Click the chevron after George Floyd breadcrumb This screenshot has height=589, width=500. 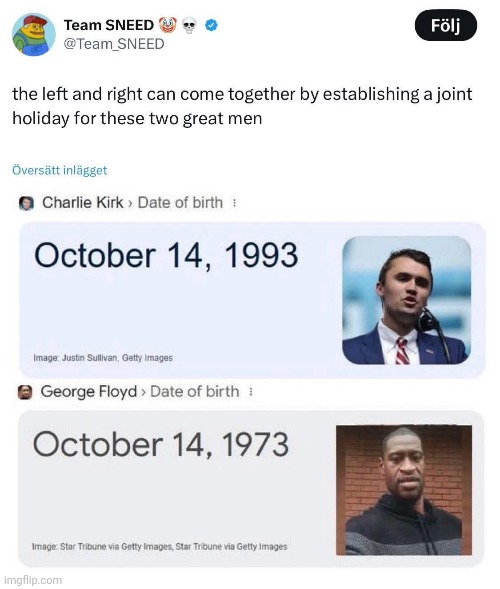pyautogui.click(x=143, y=392)
